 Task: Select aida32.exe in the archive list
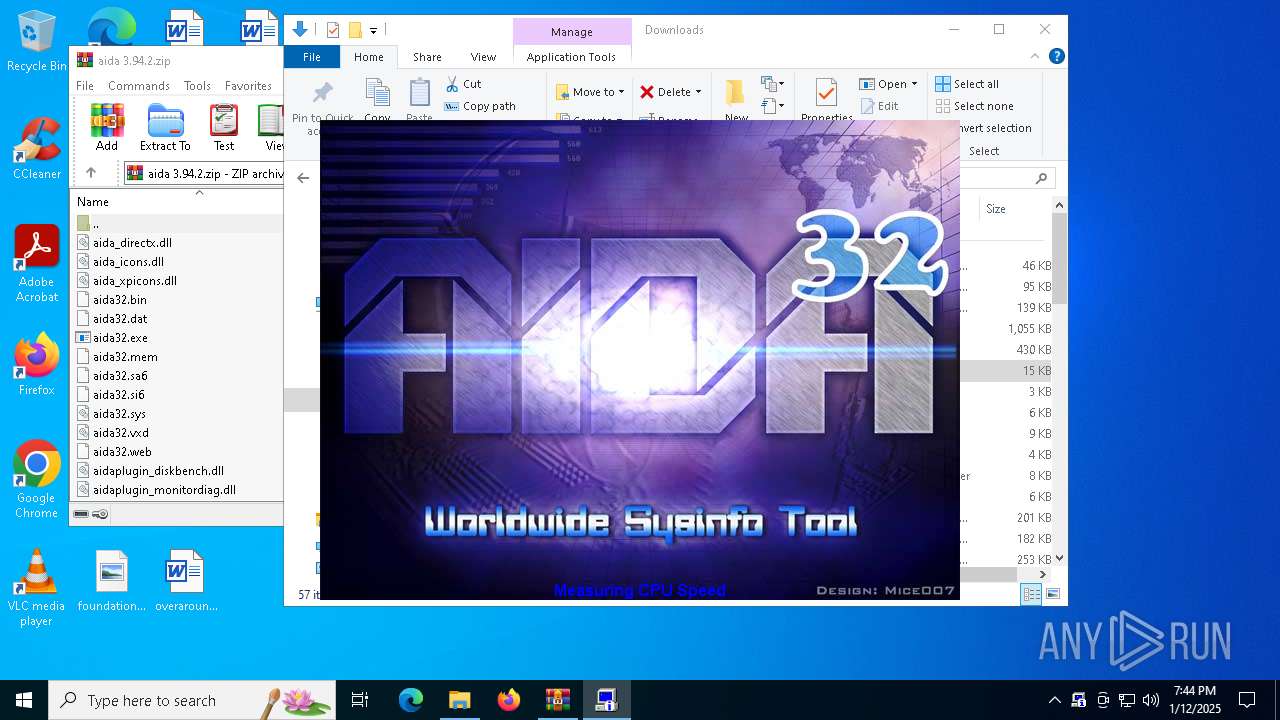point(120,338)
